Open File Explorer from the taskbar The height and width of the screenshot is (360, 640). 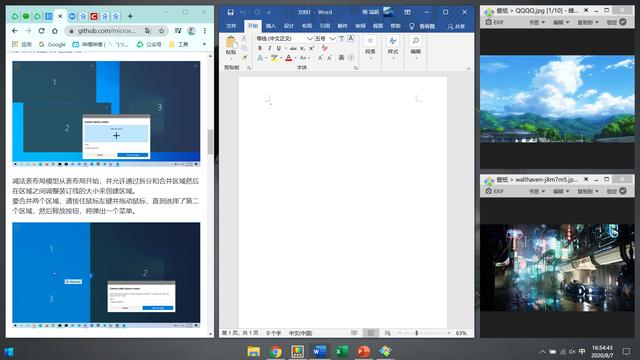click(253, 351)
